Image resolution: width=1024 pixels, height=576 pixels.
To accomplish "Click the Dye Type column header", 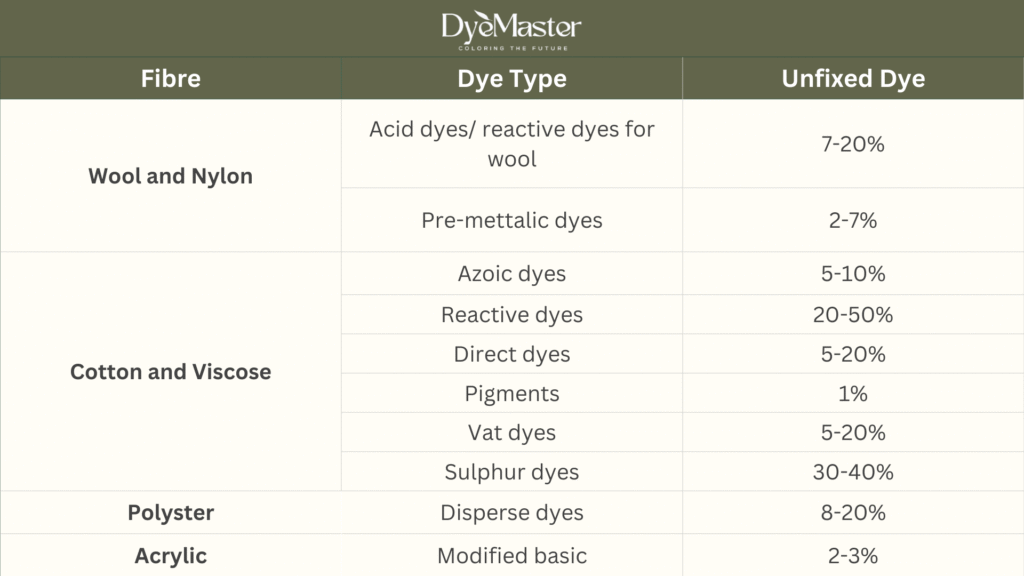I will pyautogui.click(x=511, y=79).
